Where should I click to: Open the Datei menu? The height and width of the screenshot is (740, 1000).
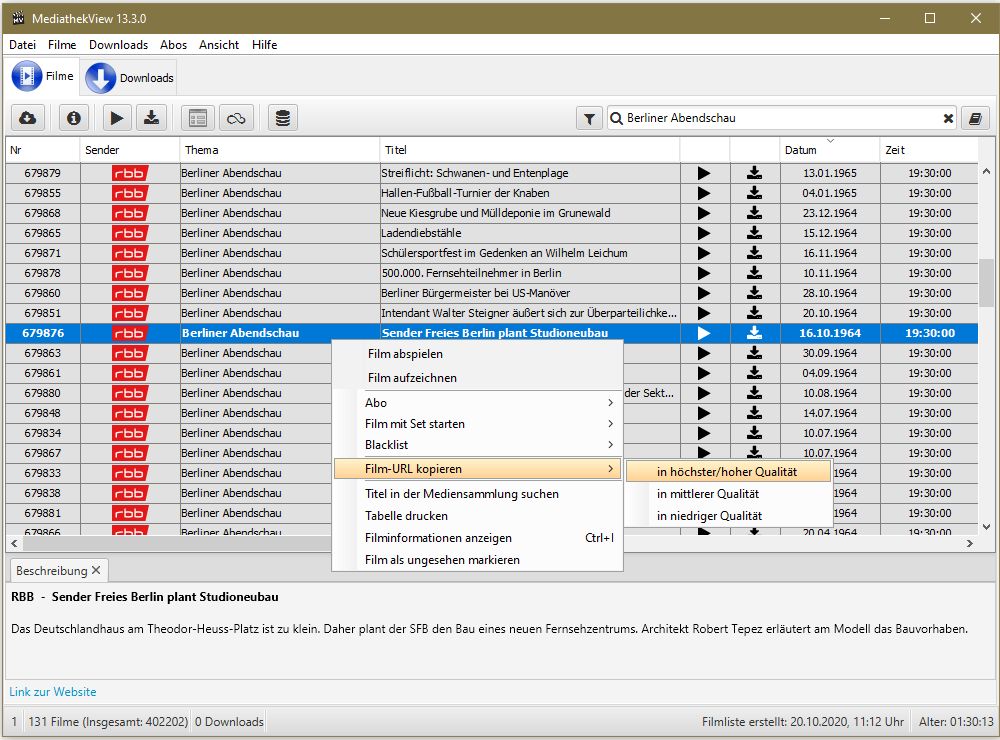tap(22, 45)
